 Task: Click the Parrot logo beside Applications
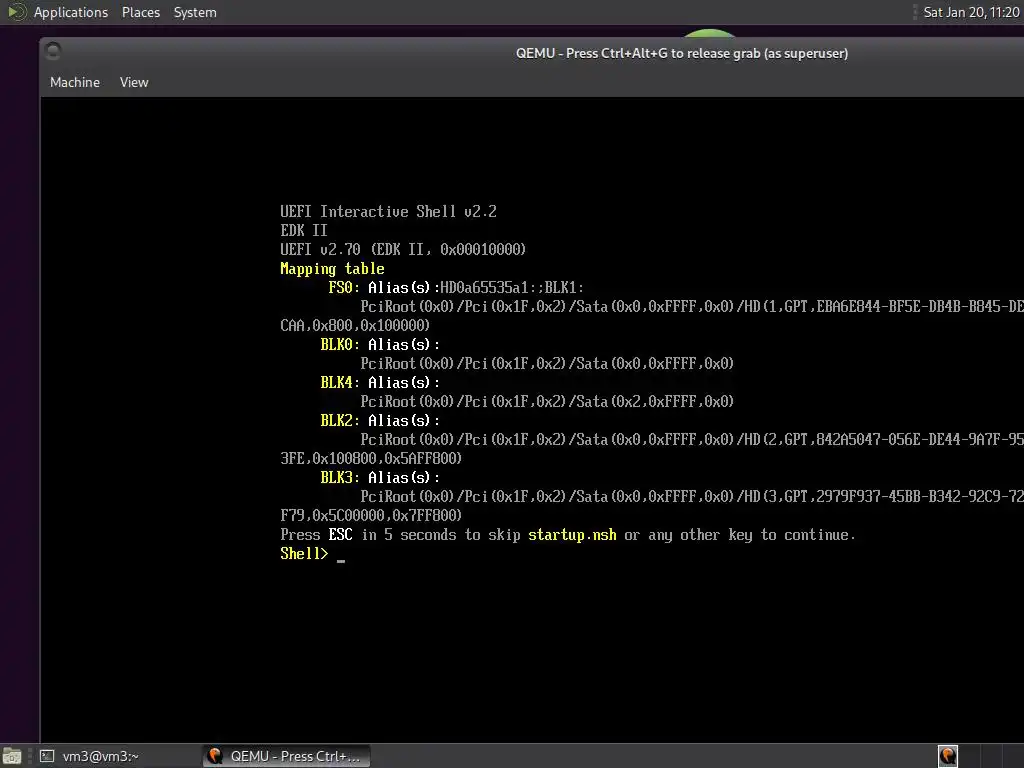(17, 12)
